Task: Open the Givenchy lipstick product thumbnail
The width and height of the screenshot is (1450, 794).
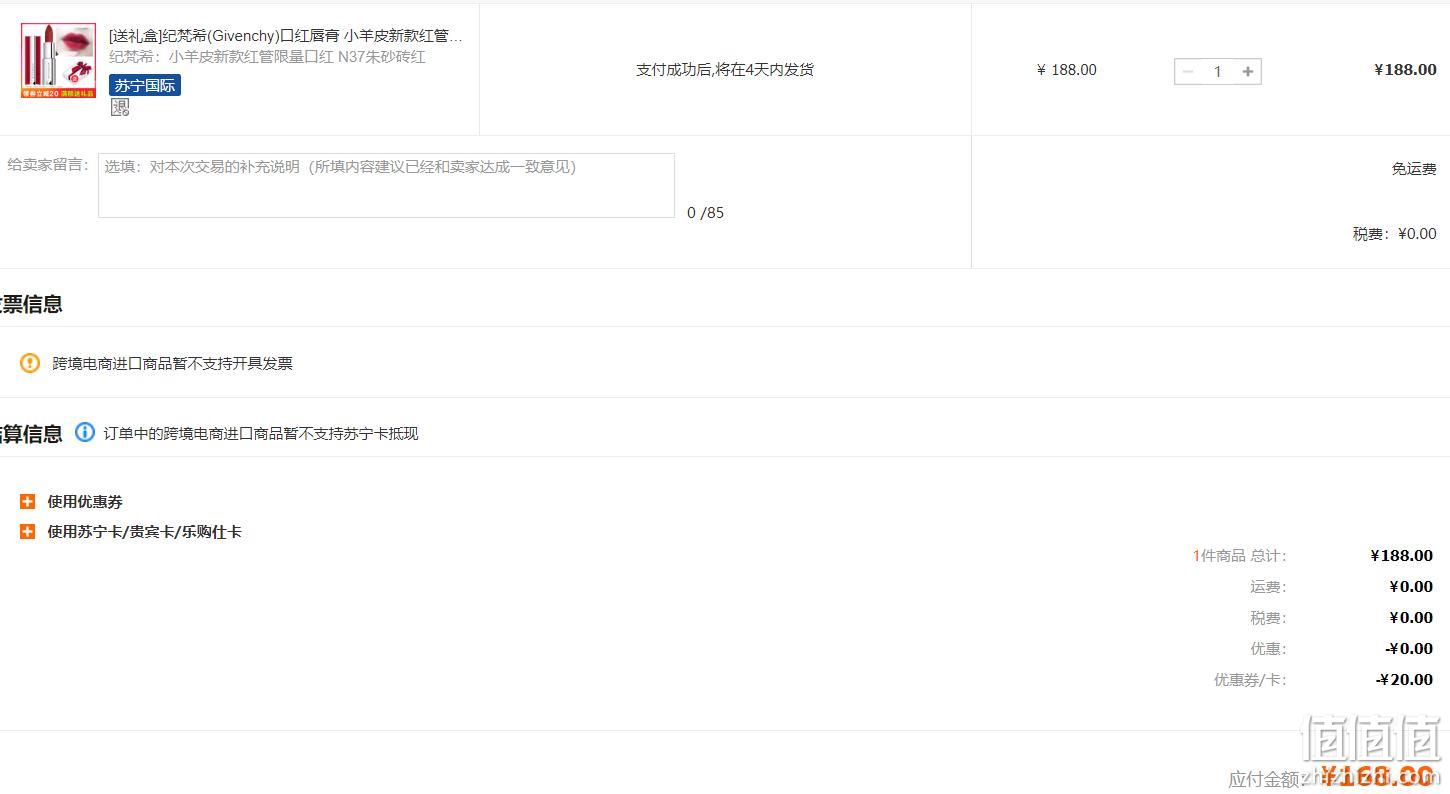Action: 58,60
